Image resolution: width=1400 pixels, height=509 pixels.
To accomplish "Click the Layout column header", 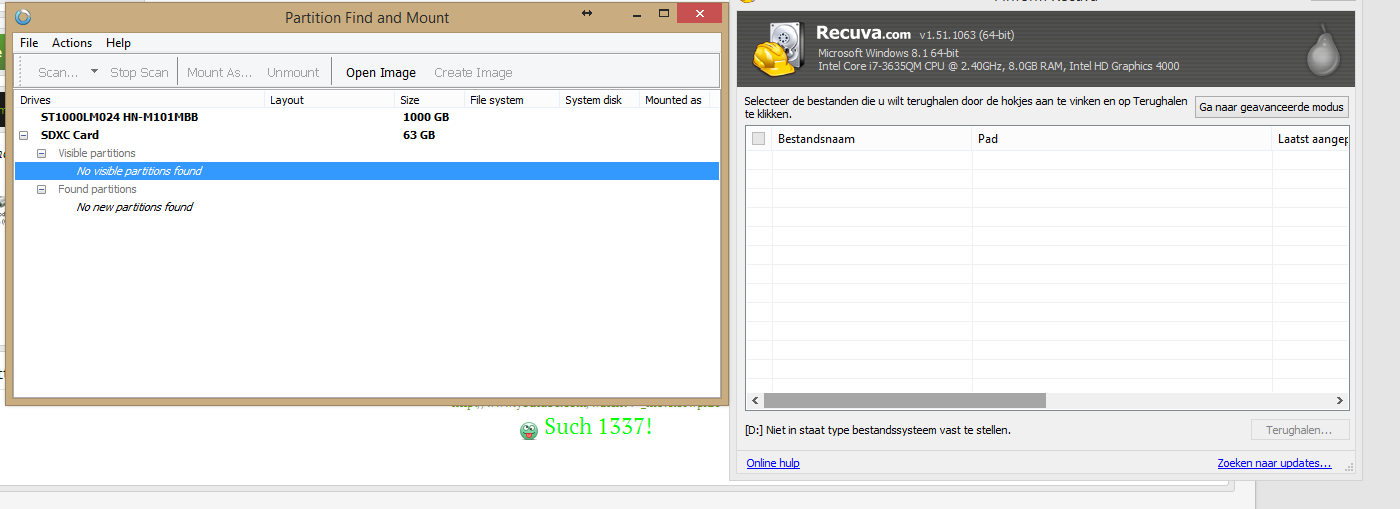I will pyautogui.click(x=330, y=100).
